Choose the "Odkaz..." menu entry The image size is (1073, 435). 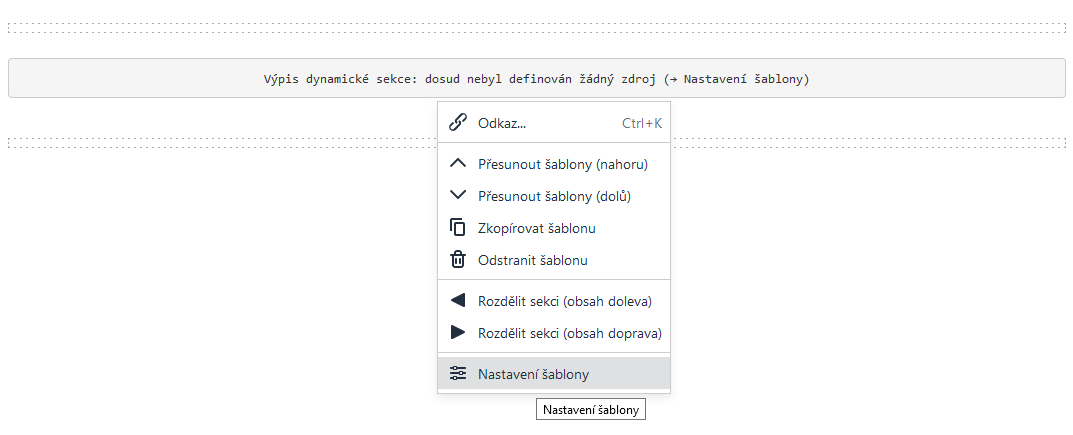tap(502, 123)
